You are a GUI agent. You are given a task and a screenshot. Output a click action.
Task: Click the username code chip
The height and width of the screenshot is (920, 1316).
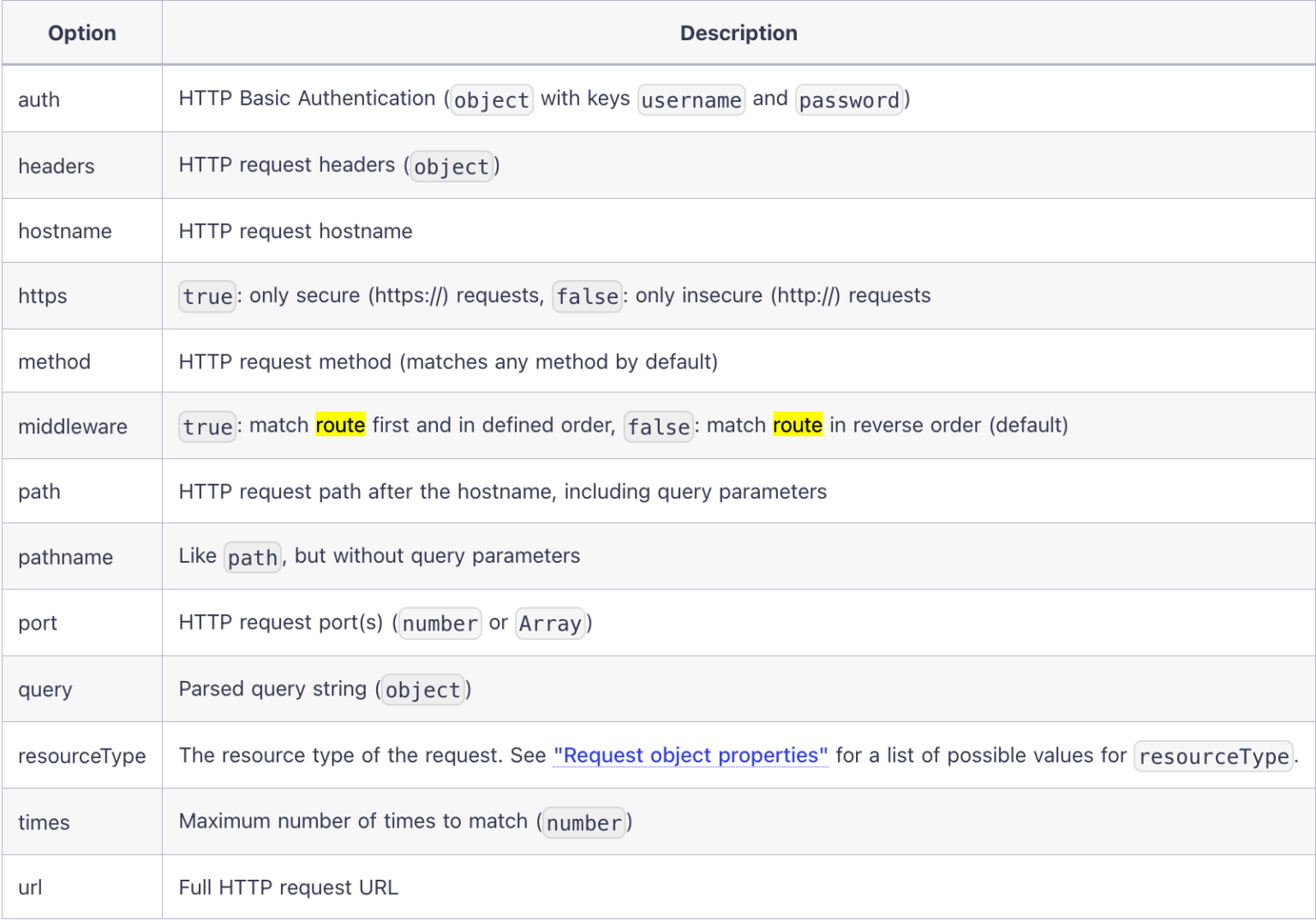point(691,99)
